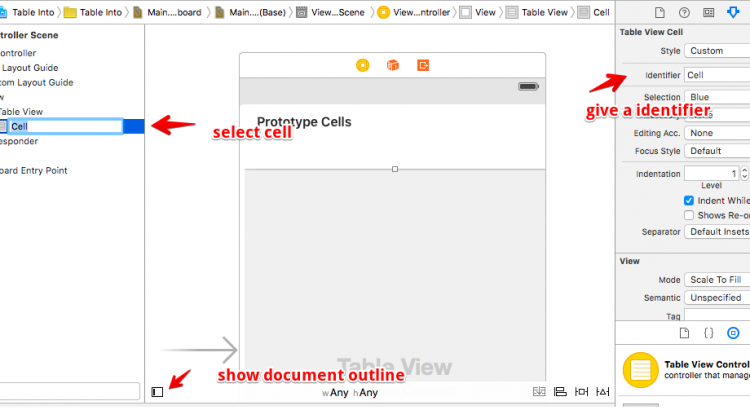Select the Attributes inspector icon

(735, 12)
